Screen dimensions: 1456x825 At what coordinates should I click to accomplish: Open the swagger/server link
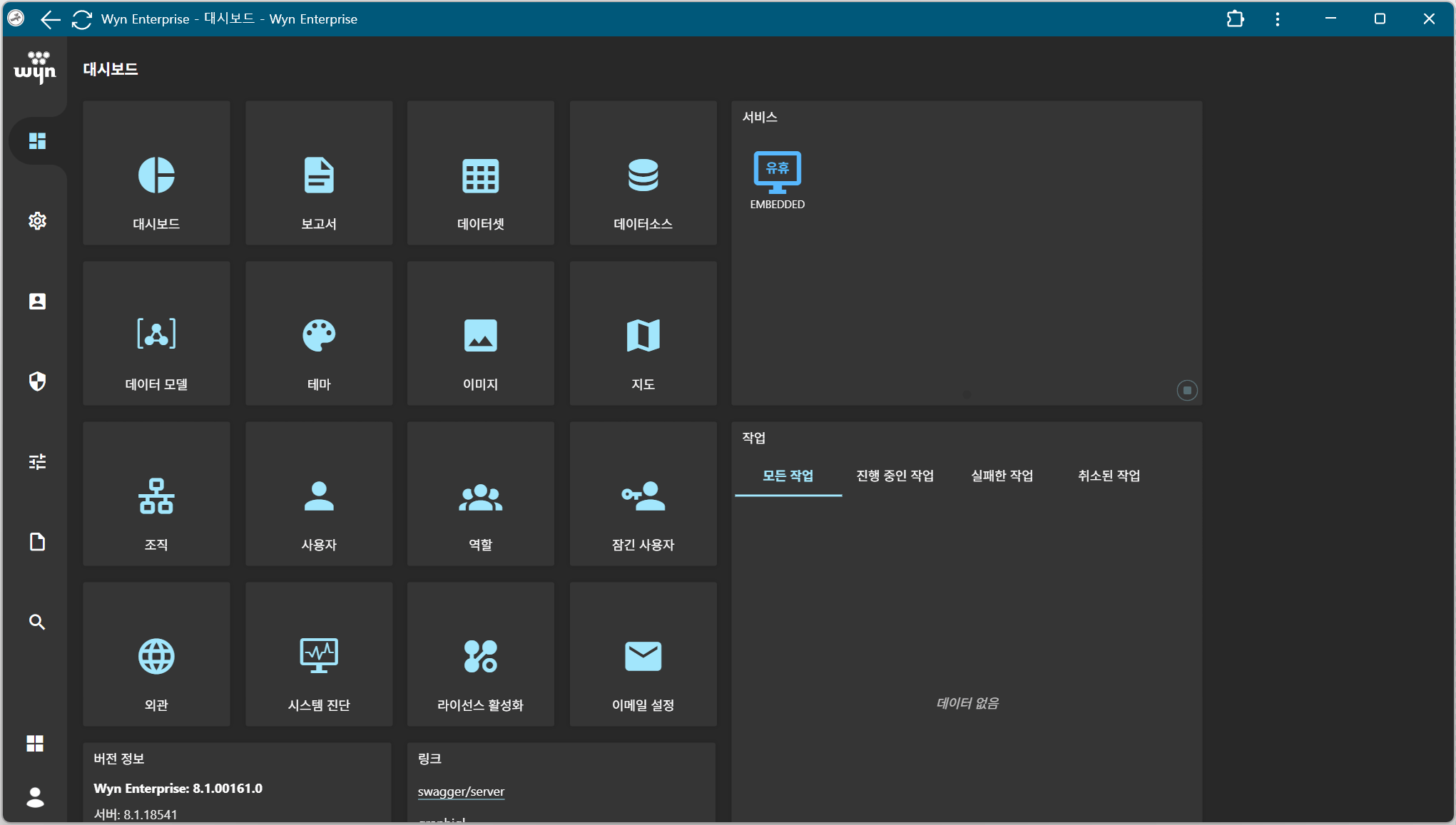coord(461,791)
